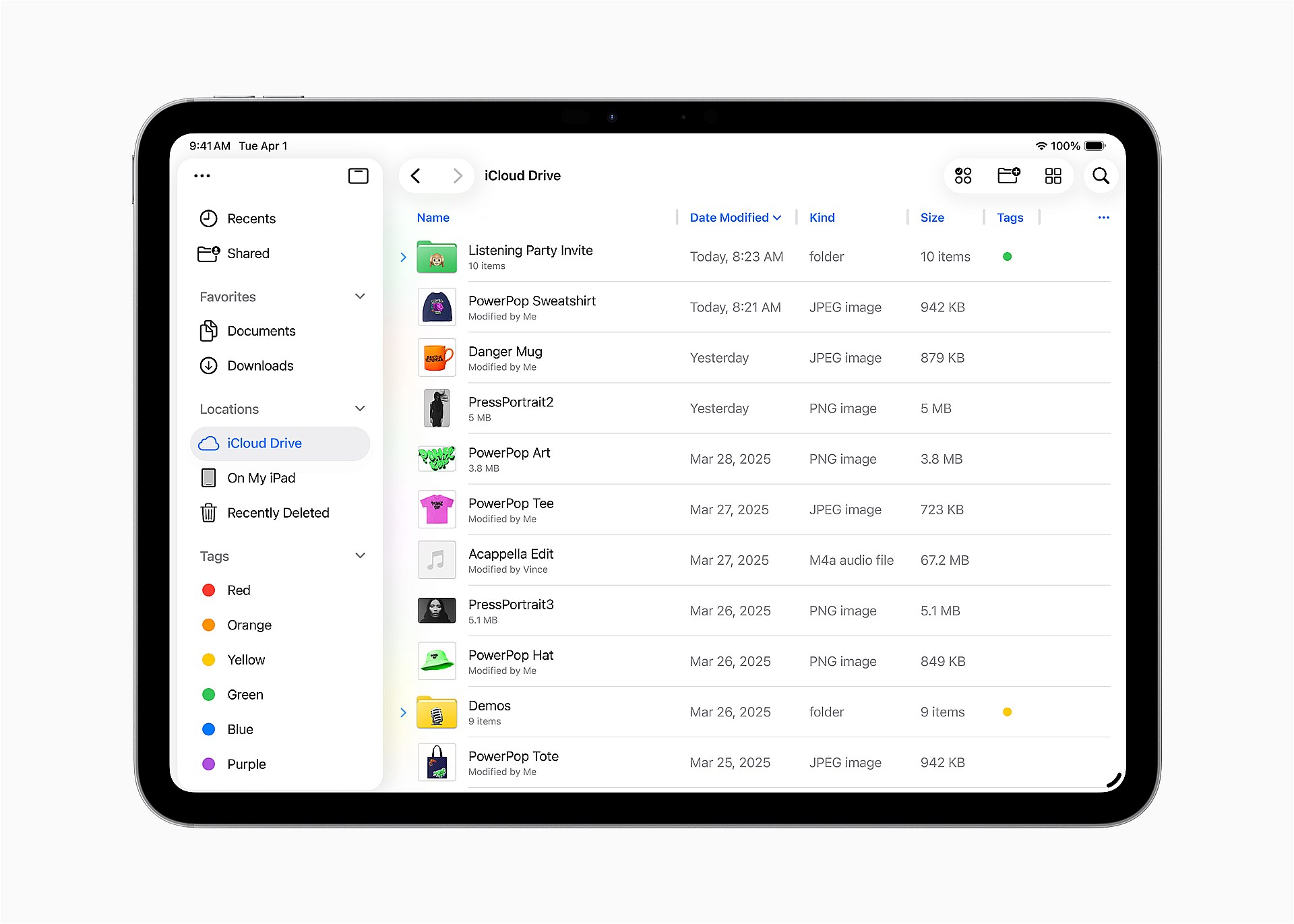Filter by the Blue tag
The height and width of the screenshot is (924, 1294).
click(280, 730)
